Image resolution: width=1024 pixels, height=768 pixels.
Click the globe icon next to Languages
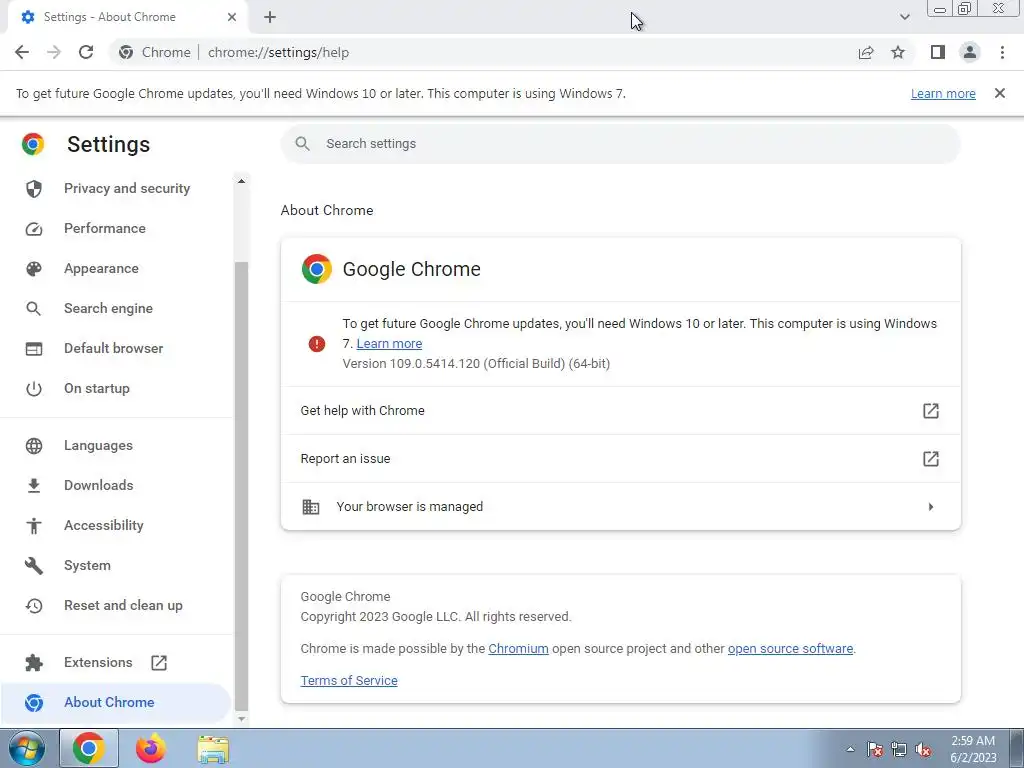click(33, 446)
